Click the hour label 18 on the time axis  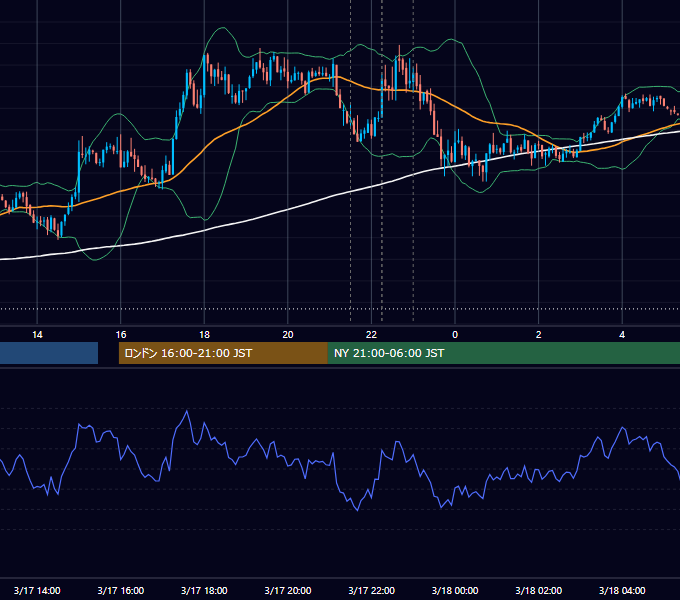coord(204,335)
